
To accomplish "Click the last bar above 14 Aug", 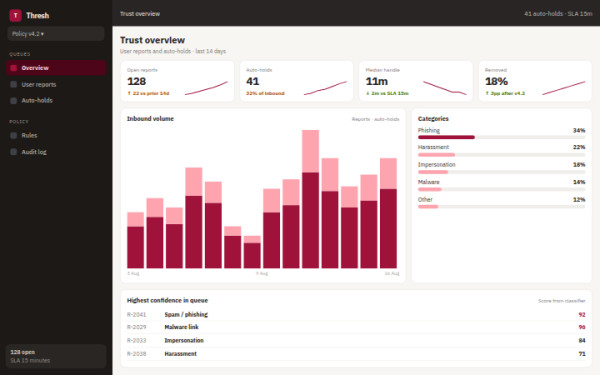I will pos(388,213).
